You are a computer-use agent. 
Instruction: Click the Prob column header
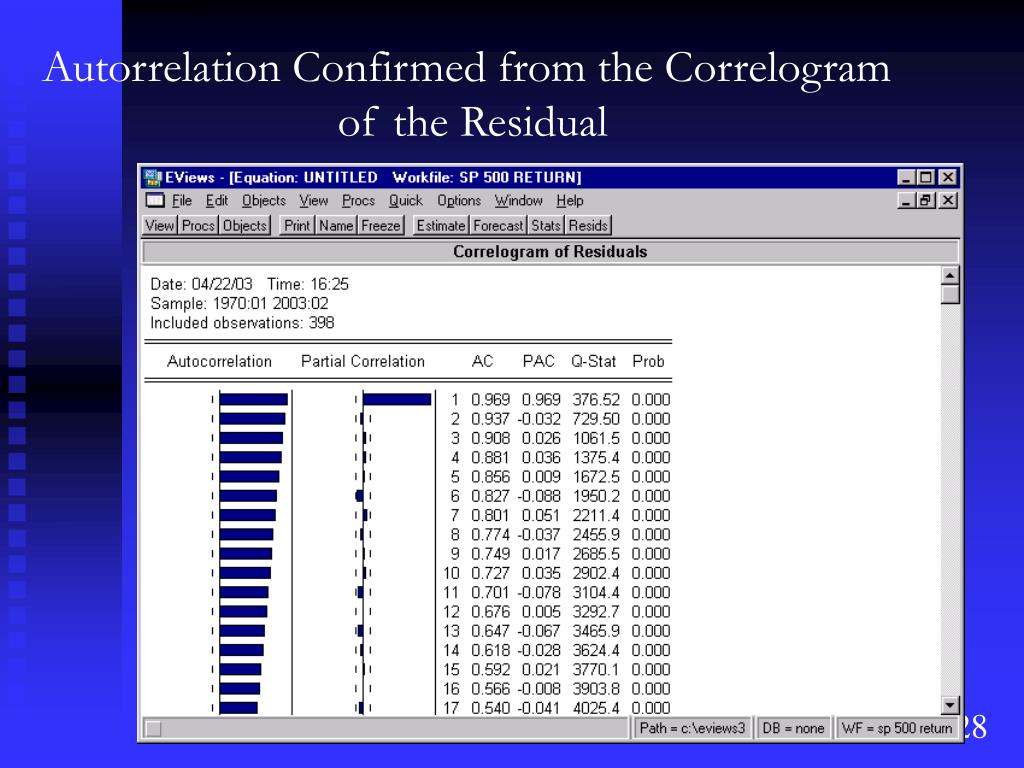648,361
